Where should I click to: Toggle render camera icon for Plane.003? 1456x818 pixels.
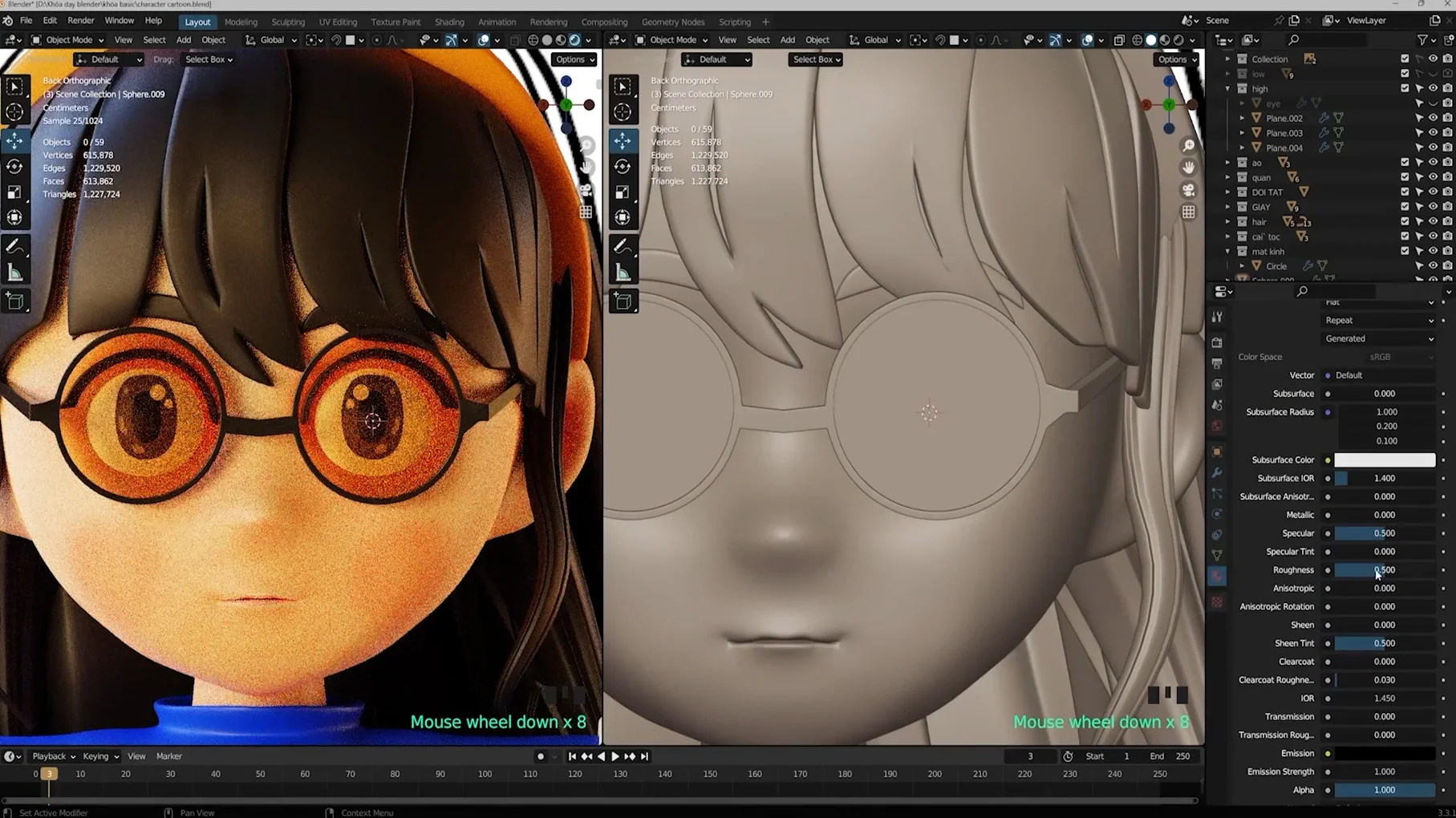point(1447,133)
